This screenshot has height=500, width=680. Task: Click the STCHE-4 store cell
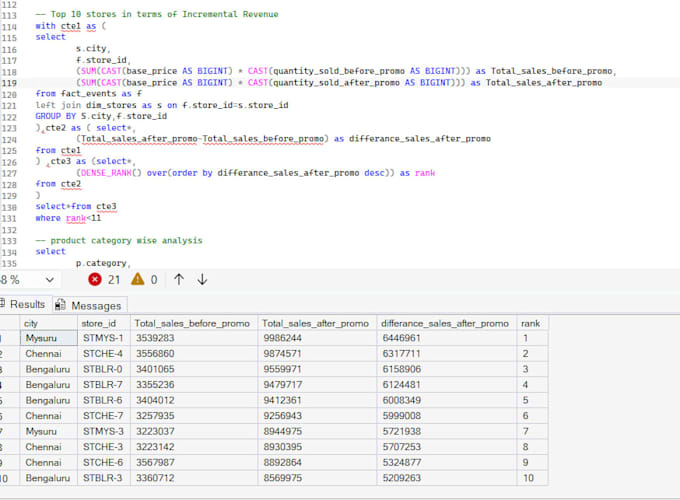pyautogui.click(x=104, y=353)
